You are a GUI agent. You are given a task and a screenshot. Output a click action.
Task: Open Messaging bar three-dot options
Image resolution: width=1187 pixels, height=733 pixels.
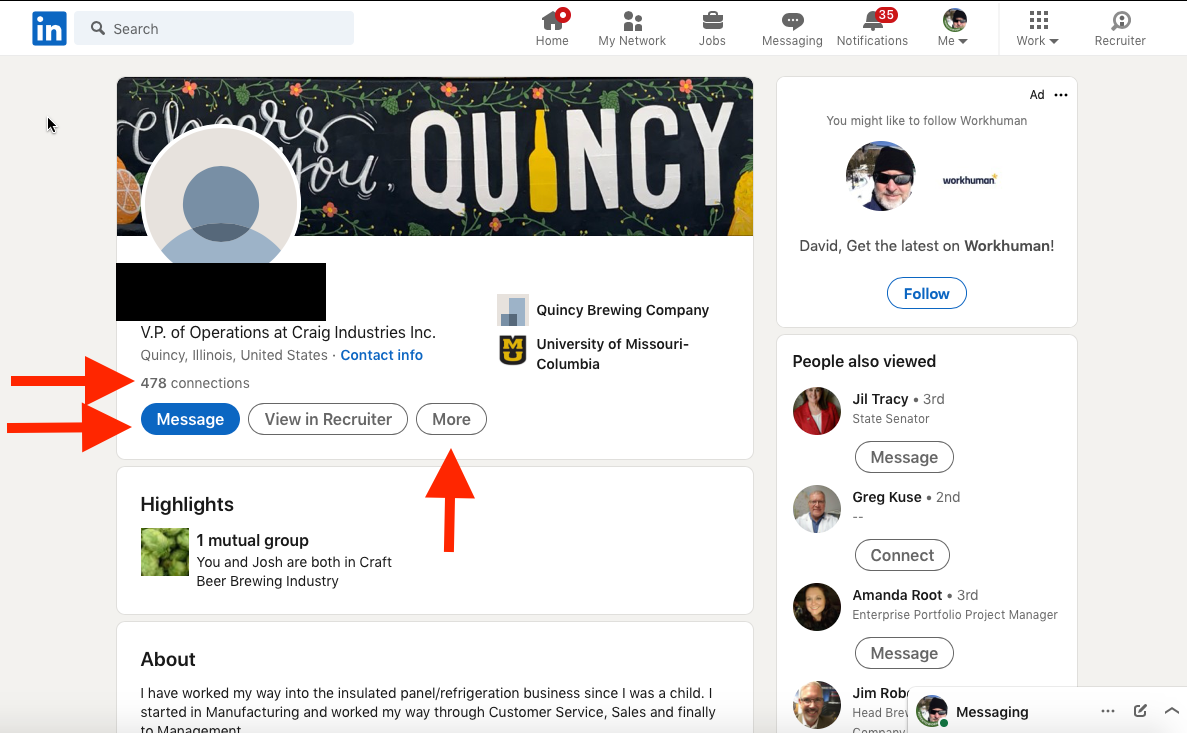click(1108, 711)
